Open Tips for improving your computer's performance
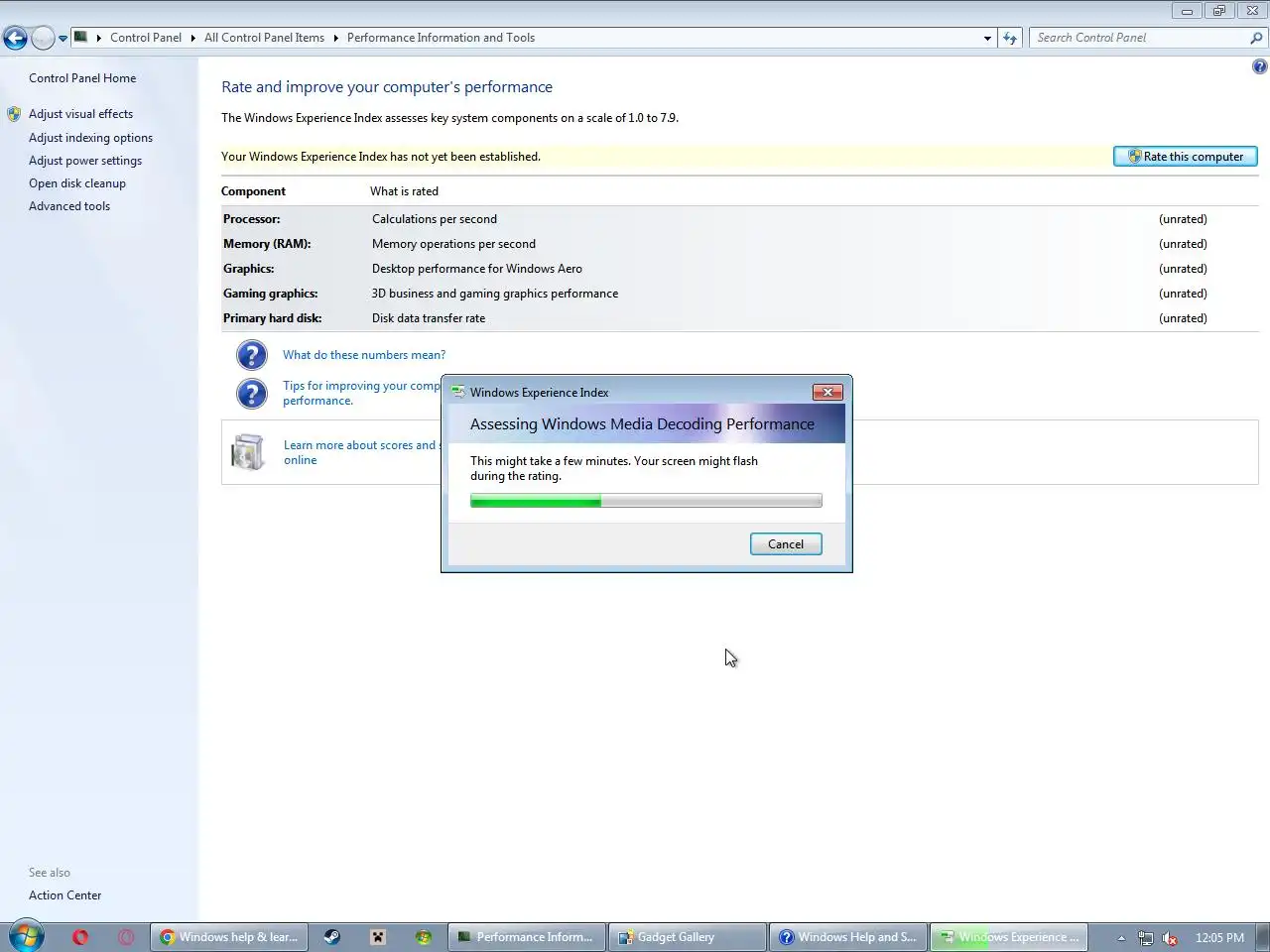Screen dimensions: 1270x952 (361, 393)
